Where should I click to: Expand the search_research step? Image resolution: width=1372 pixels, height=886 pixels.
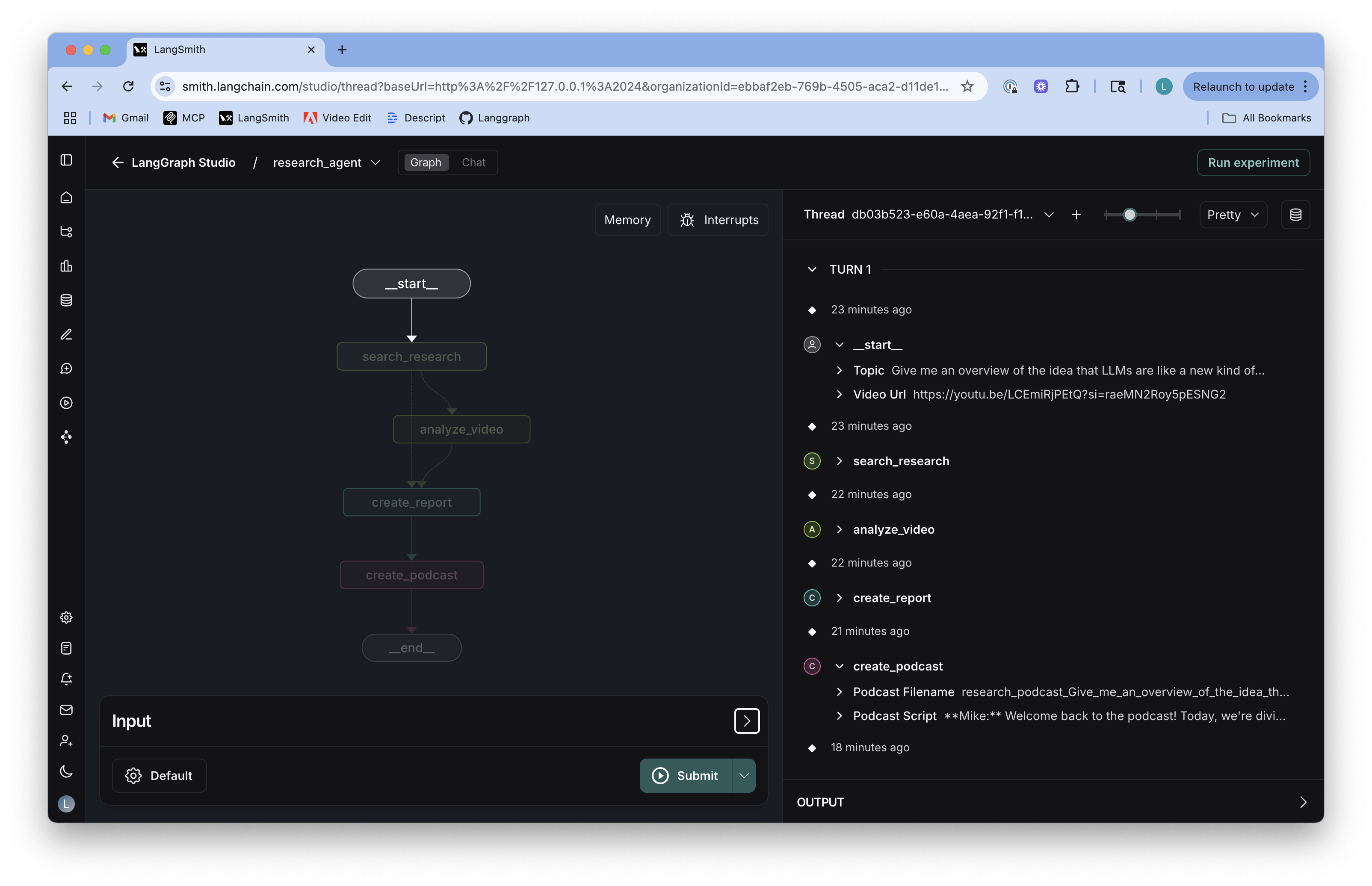839,461
